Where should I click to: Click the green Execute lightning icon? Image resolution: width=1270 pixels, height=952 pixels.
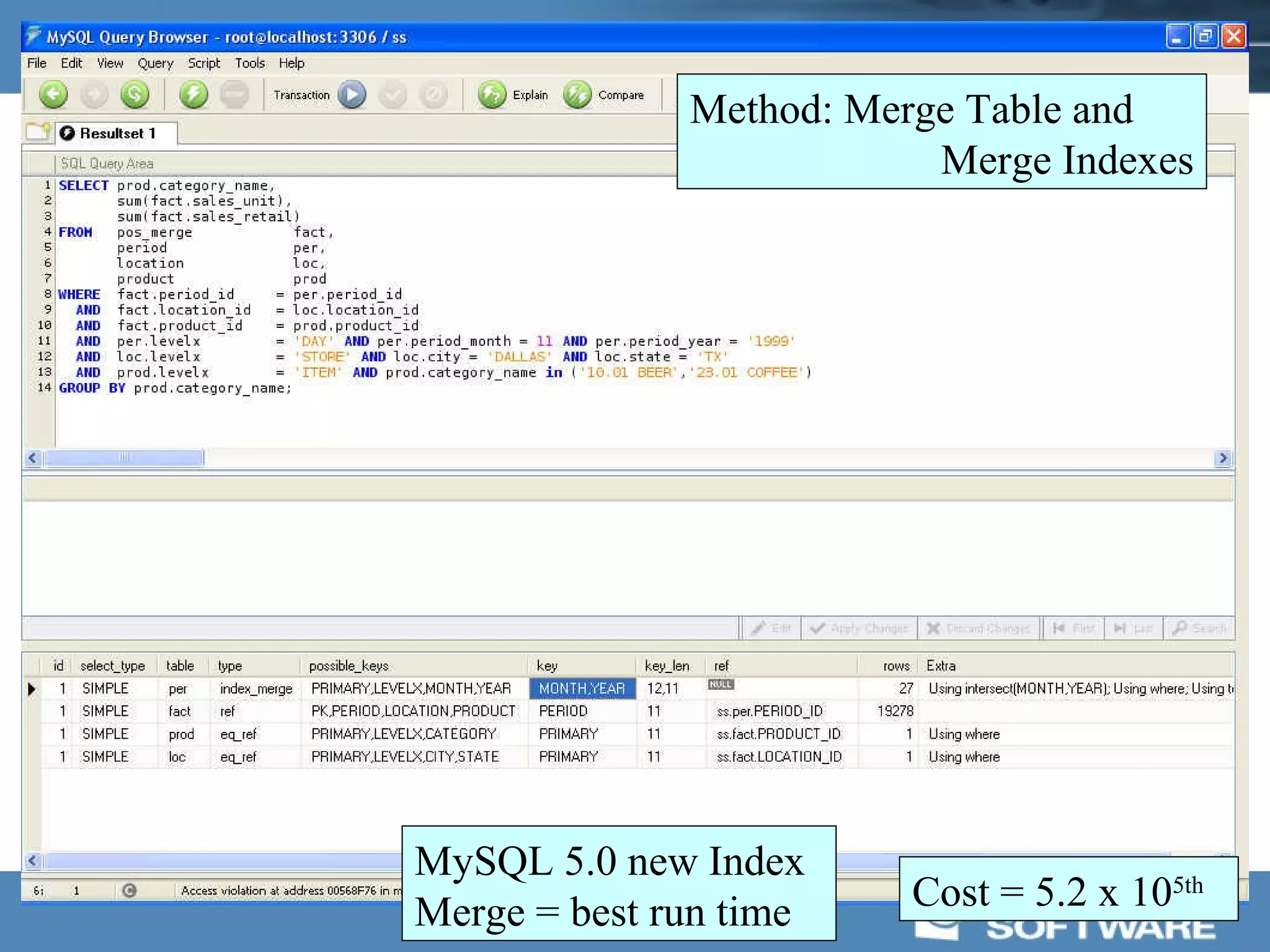(193, 94)
